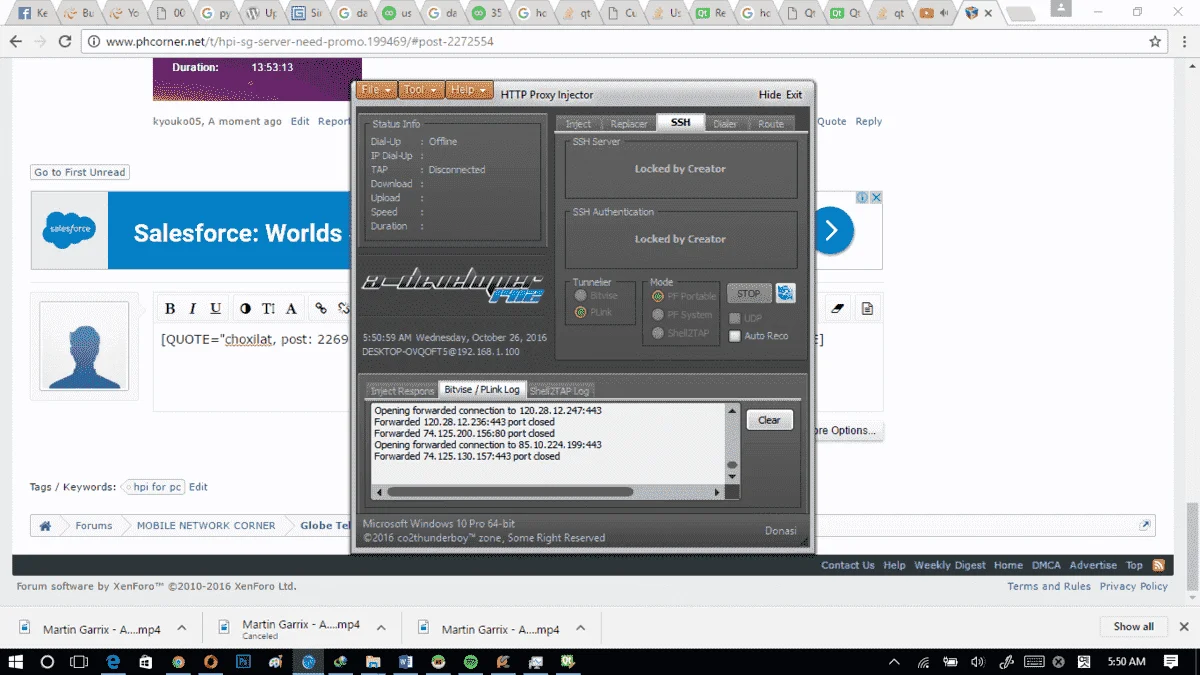
Task: Open Microsoft Word from the taskbar
Action: 406,661
